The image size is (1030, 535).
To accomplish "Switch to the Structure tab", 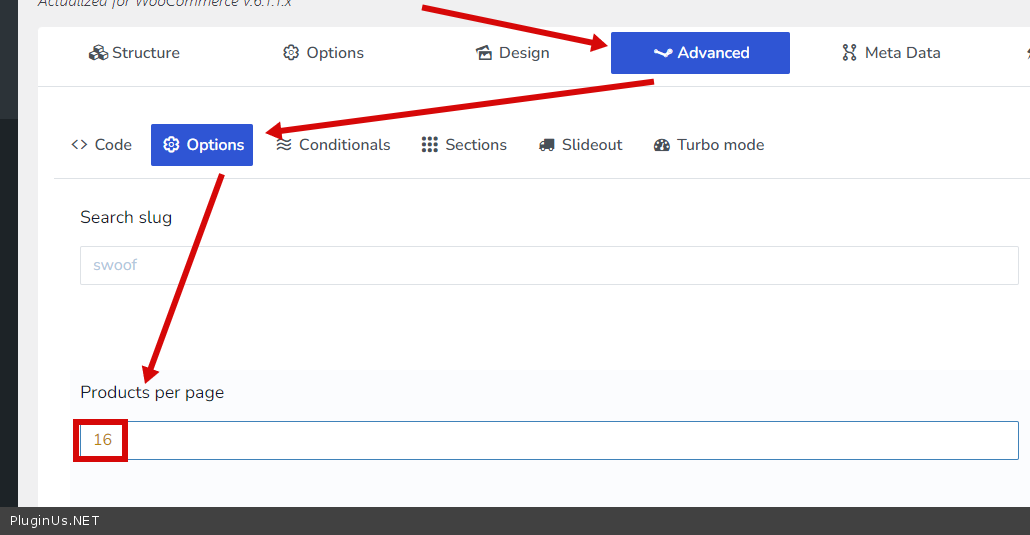I will click(x=135, y=53).
